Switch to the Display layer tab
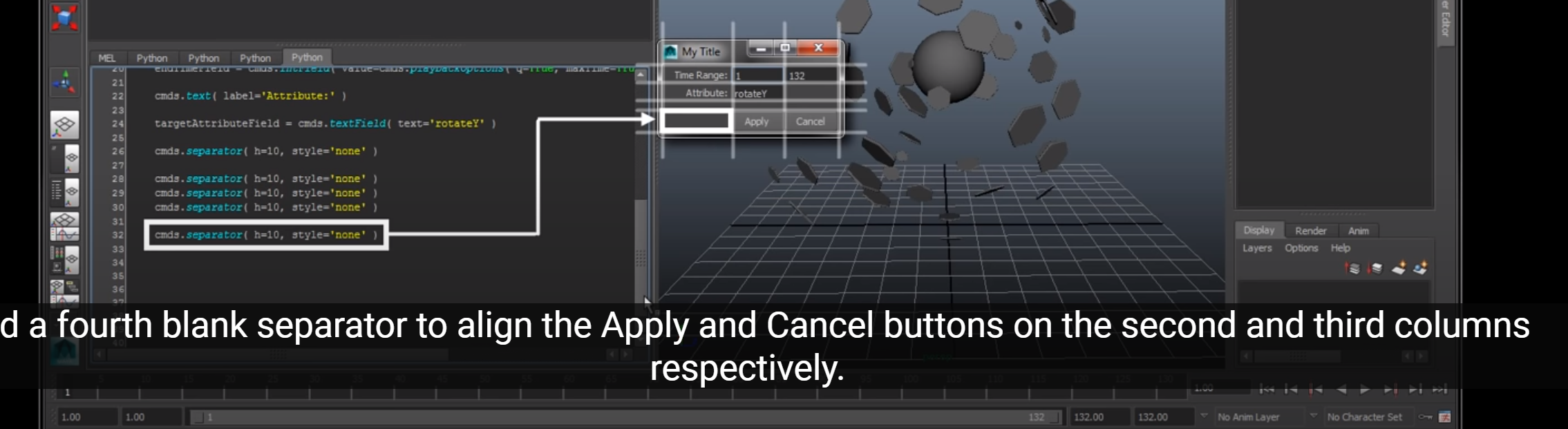Image resolution: width=1568 pixels, height=429 pixels. click(x=1259, y=230)
